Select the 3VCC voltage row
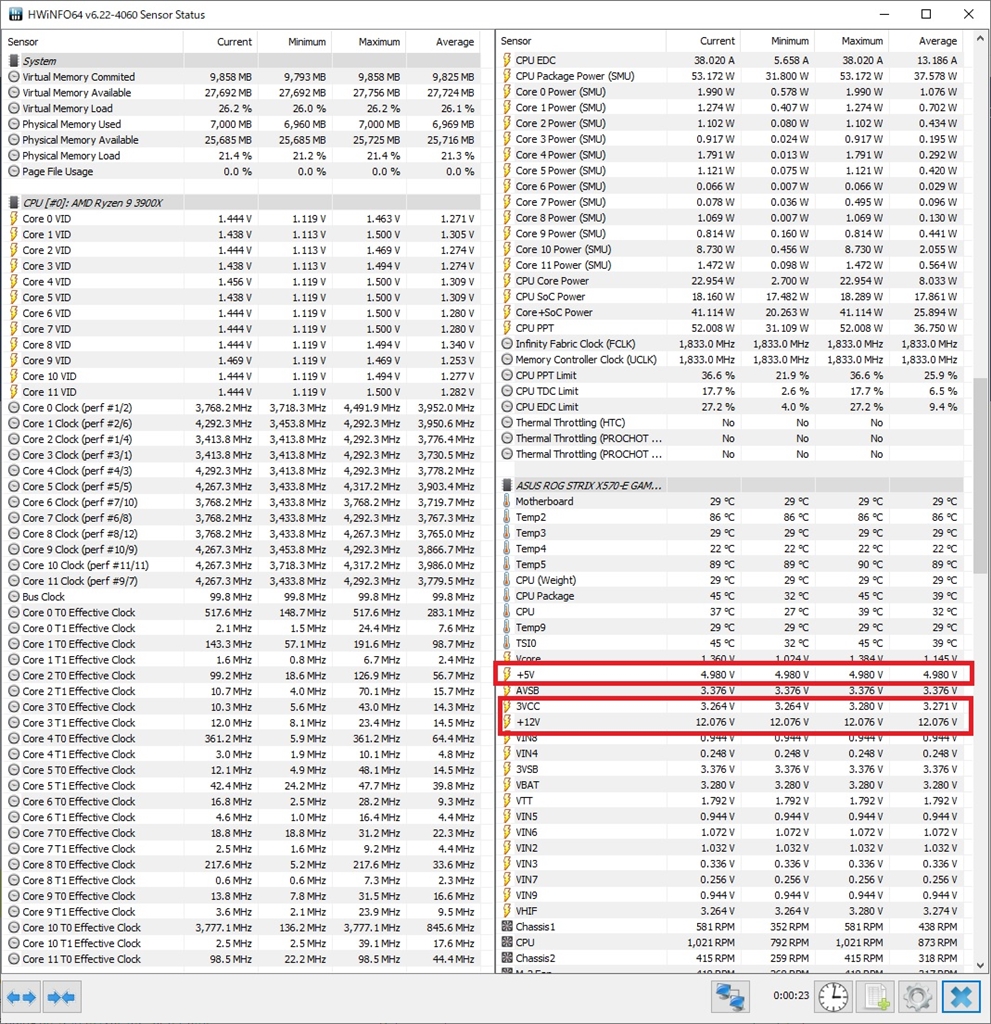The image size is (991, 1024). click(730, 706)
